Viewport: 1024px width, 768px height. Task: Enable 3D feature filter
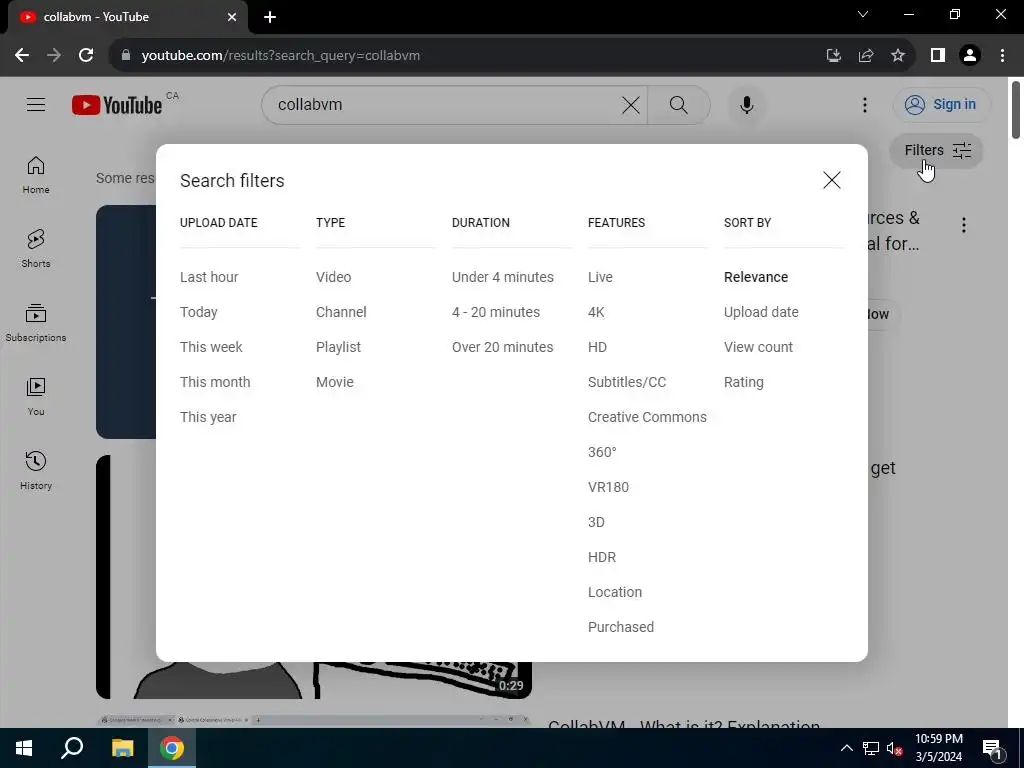pyautogui.click(x=596, y=522)
